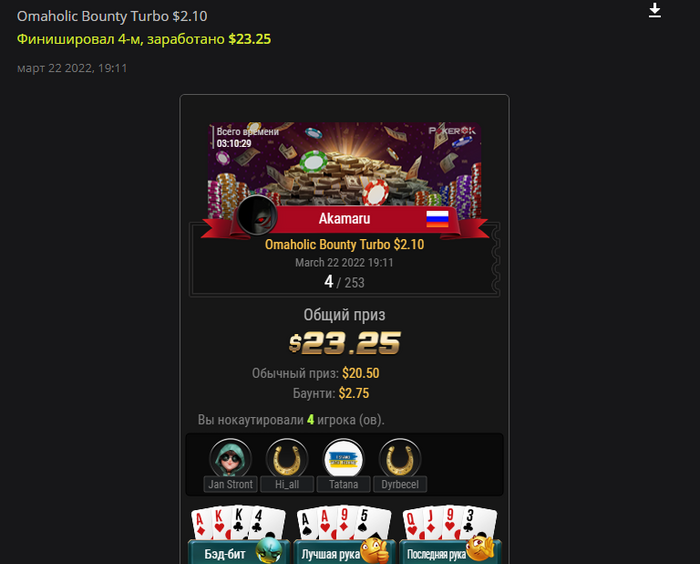Viewport: 700px width, 564px height.
Task: Click the Russian flag on the banner
Action: click(x=437, y=219)
